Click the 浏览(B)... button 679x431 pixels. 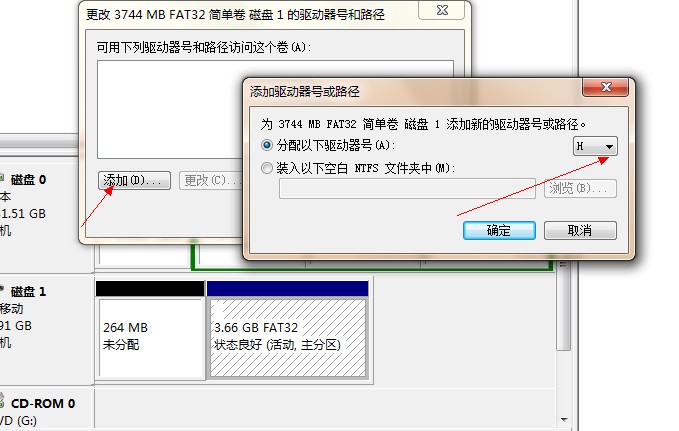580,189
